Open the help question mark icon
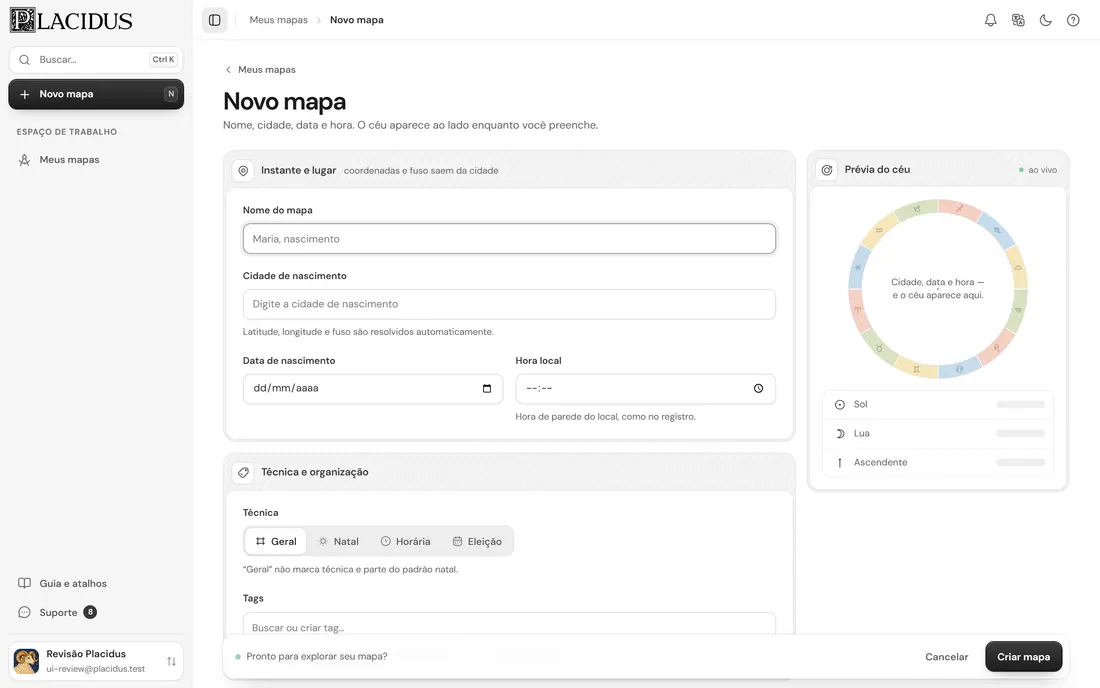Screen dimensions: 1100x688 pos(1073,20)
